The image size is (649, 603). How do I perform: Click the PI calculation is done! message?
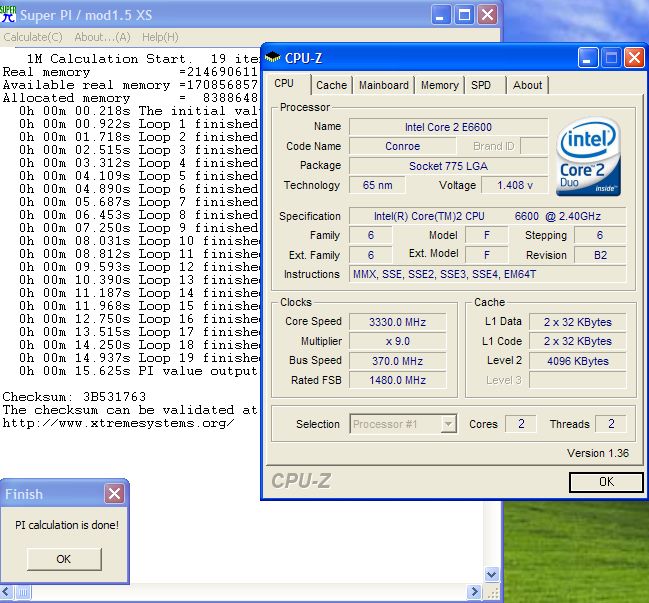(x=67, y=525)
